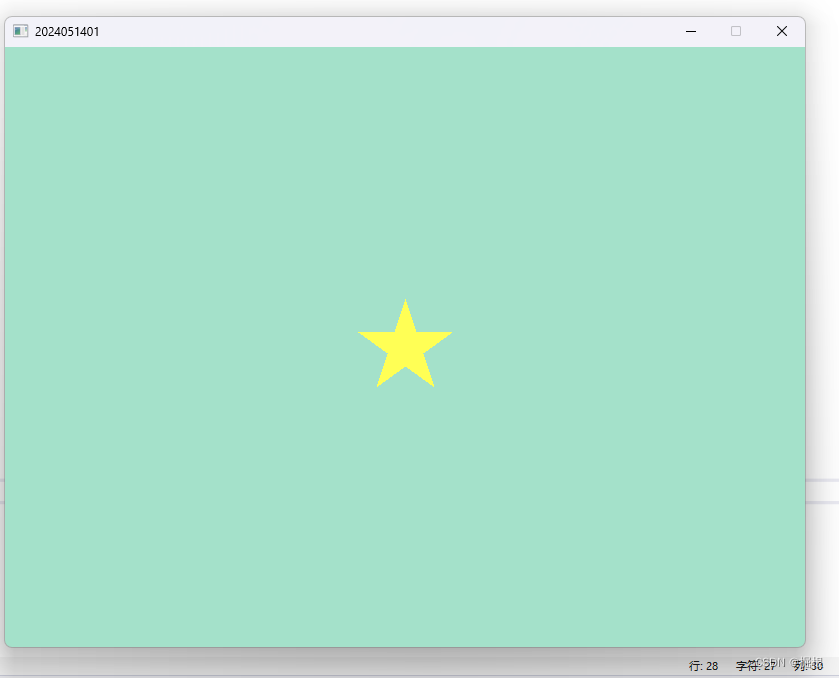Click the center of the yellow star
839x678 pixels.
coord(405,345)
